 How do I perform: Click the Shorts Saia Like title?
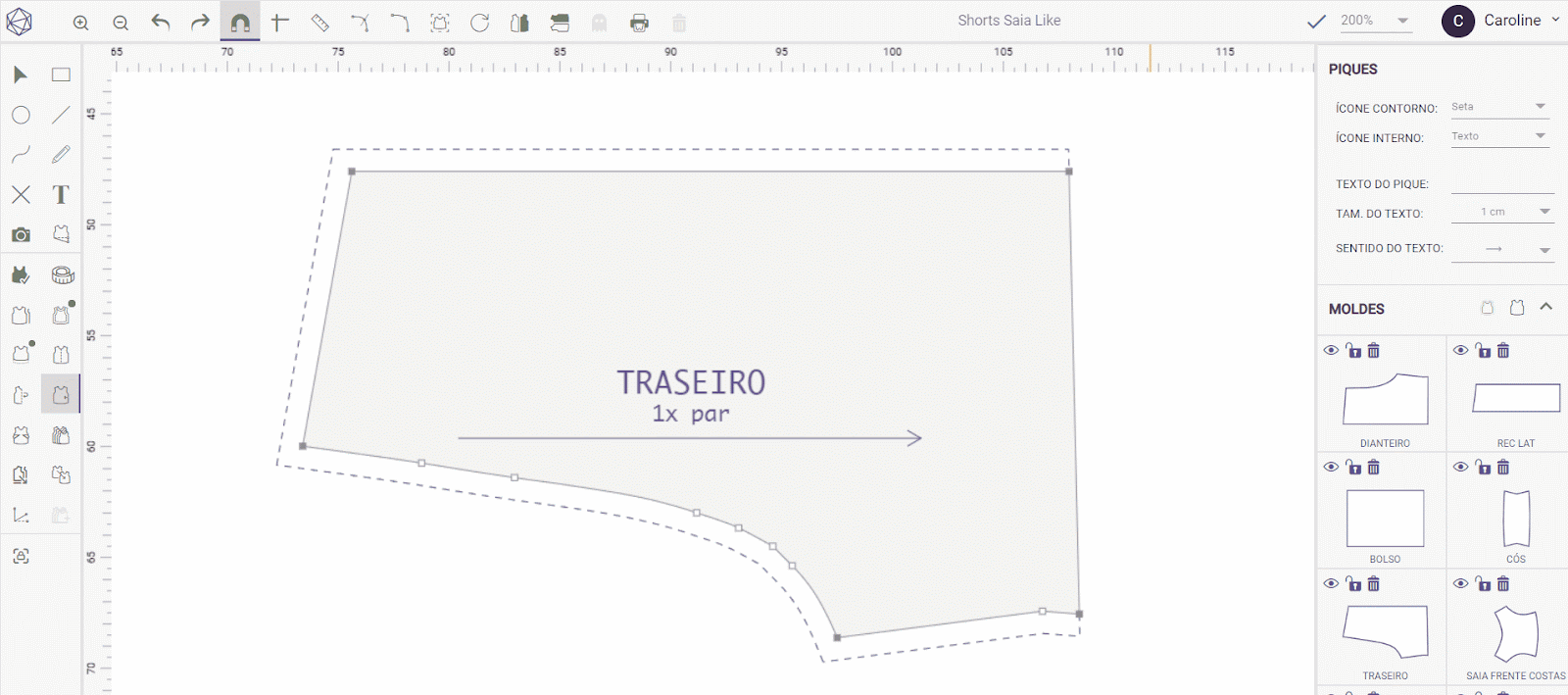(1009, 21)
